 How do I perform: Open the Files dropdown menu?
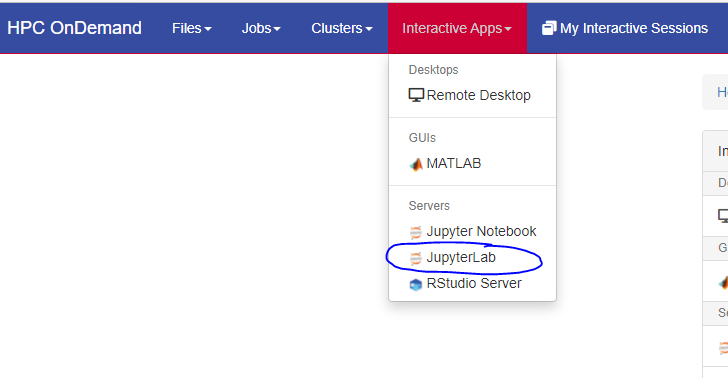pos(192,28)
